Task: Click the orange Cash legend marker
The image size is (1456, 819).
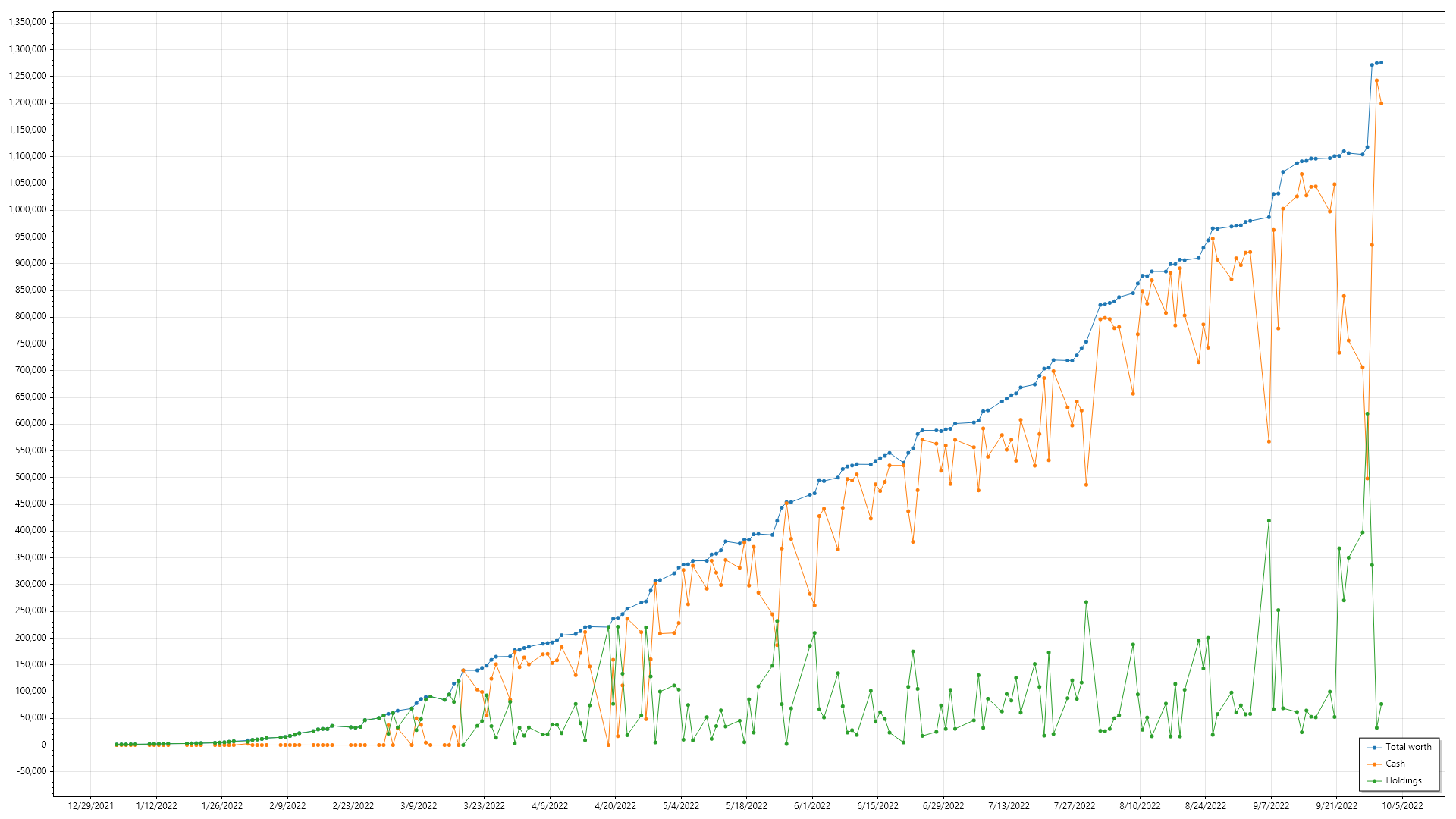Action: 1374,764
